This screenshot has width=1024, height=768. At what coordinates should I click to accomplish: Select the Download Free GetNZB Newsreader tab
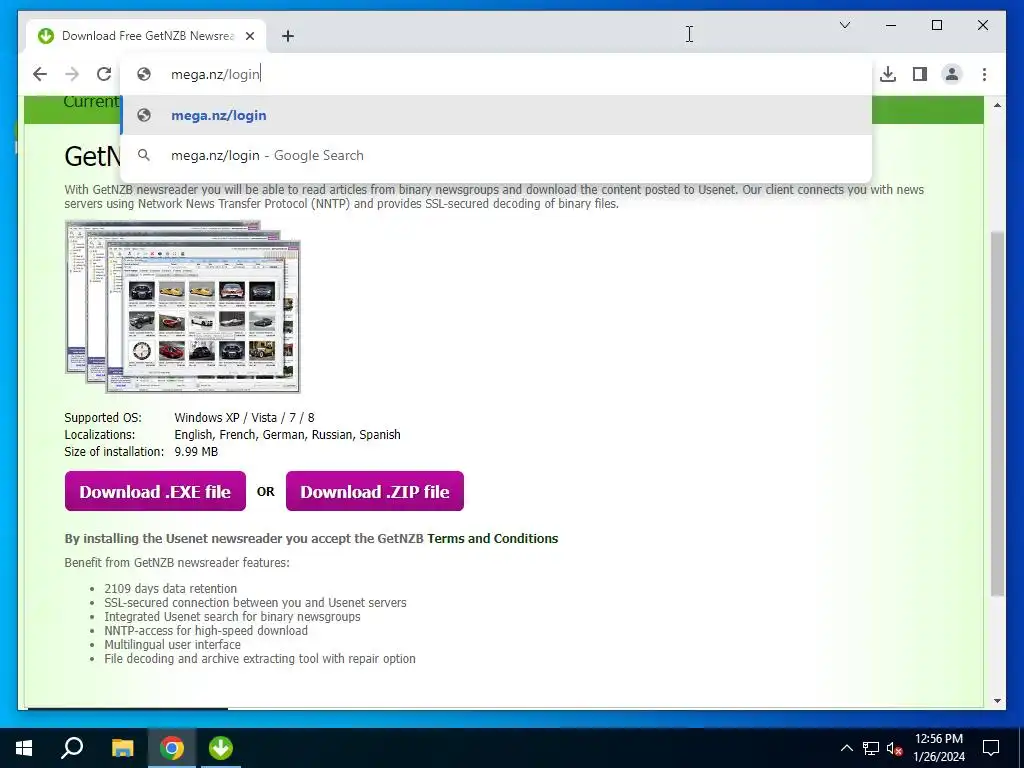147,36
